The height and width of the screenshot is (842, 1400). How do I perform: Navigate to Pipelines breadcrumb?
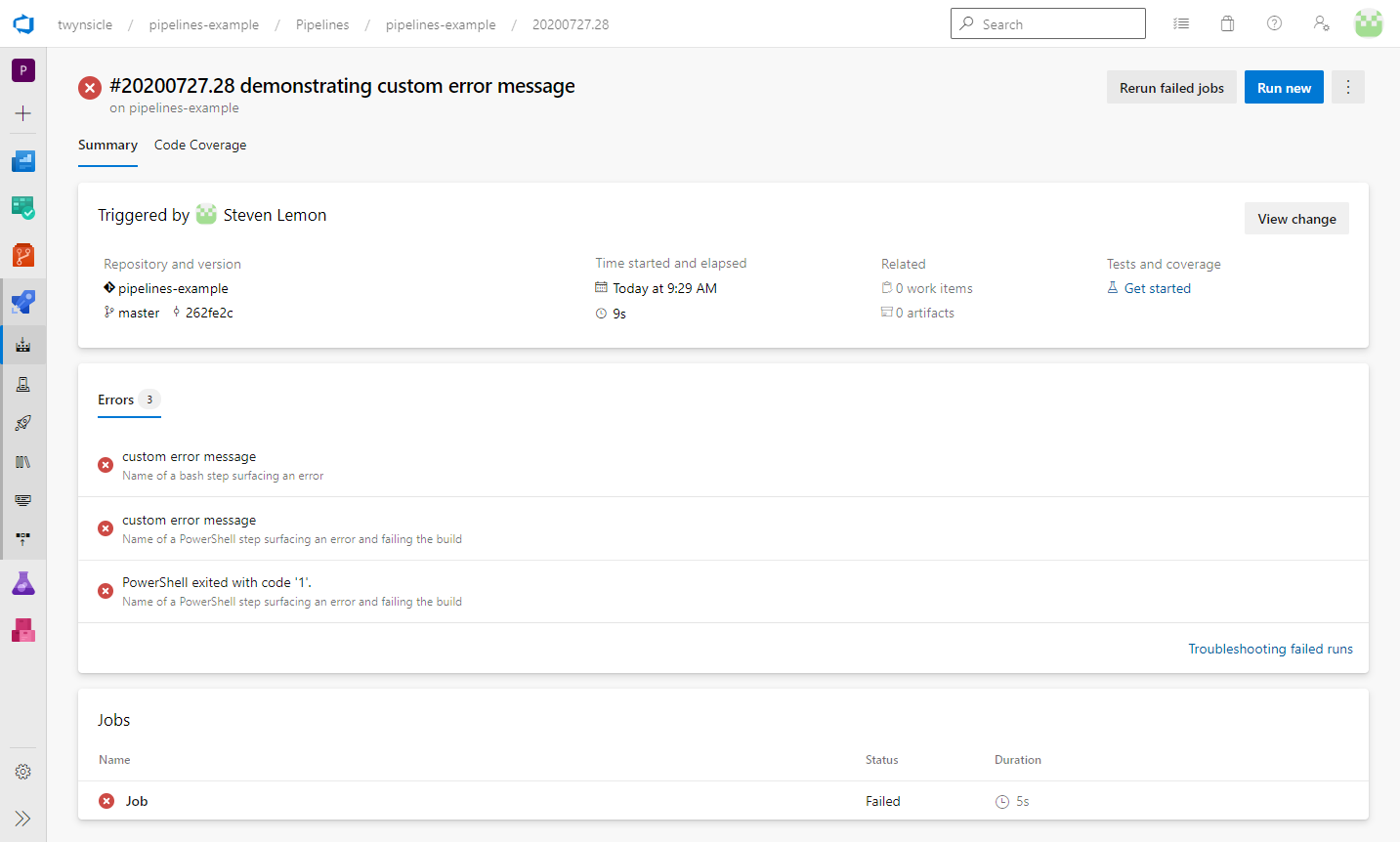coord(322,24)
